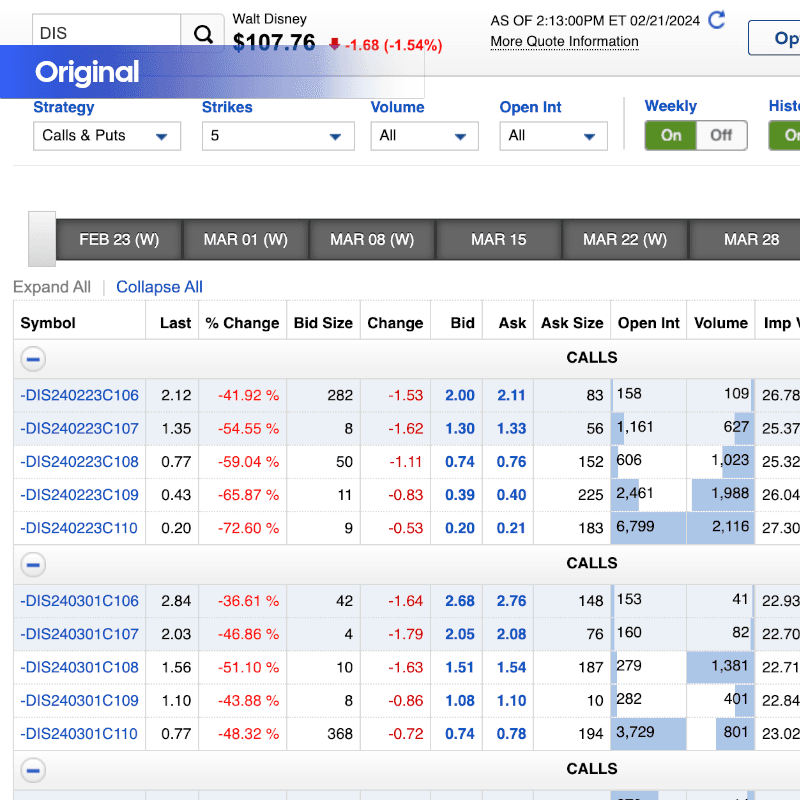Open the Open Int All dropdown
This screenshot has height=800, width=800.
point(554,136)
